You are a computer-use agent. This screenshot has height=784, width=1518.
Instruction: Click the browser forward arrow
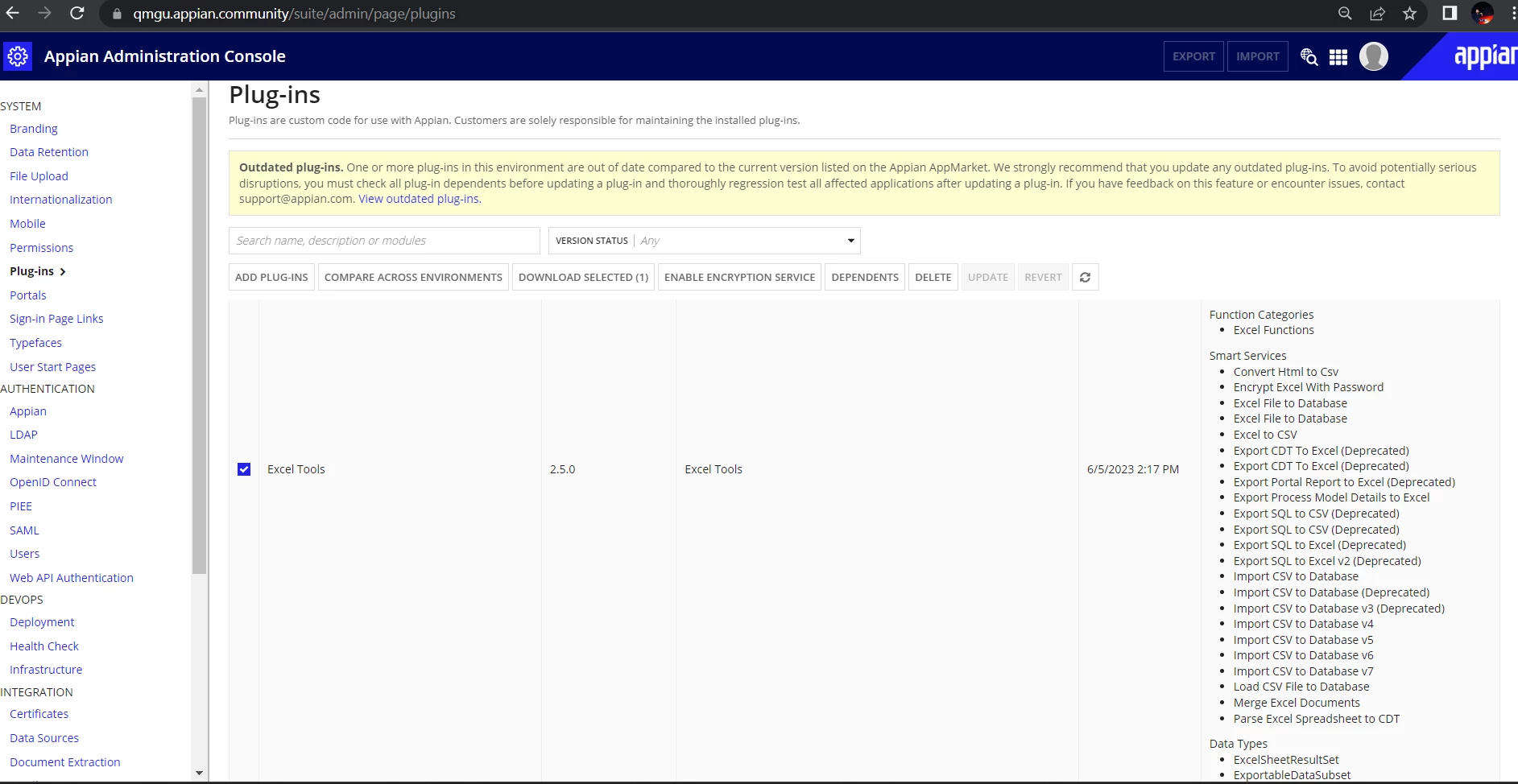[x=45, y=13]
